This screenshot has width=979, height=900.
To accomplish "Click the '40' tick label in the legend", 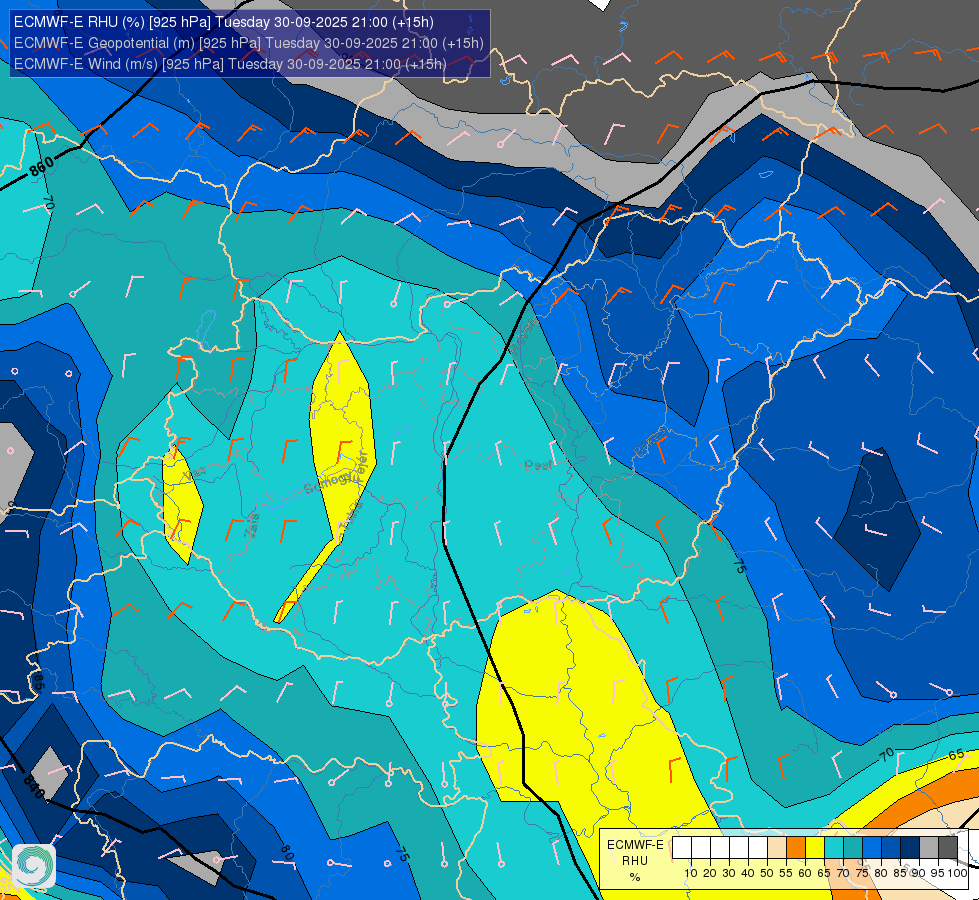I will click(748, 873).
